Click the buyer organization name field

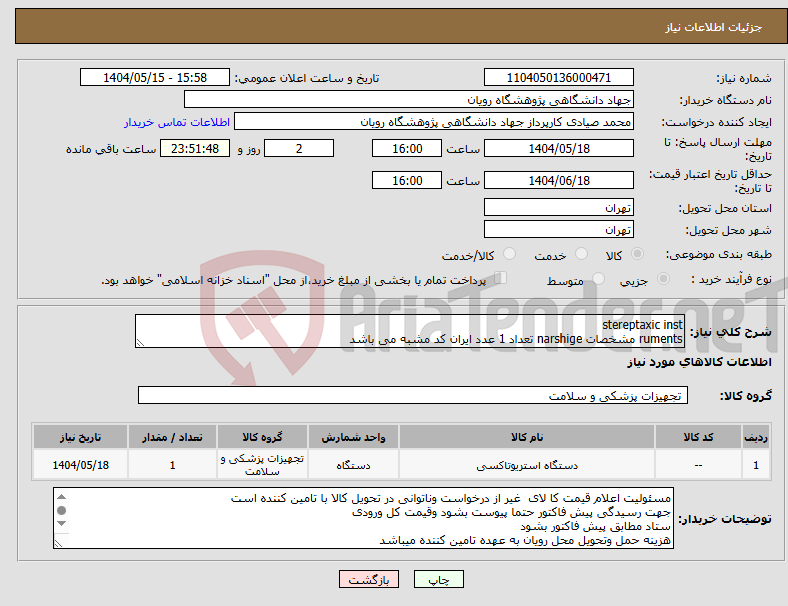point(409,99)
